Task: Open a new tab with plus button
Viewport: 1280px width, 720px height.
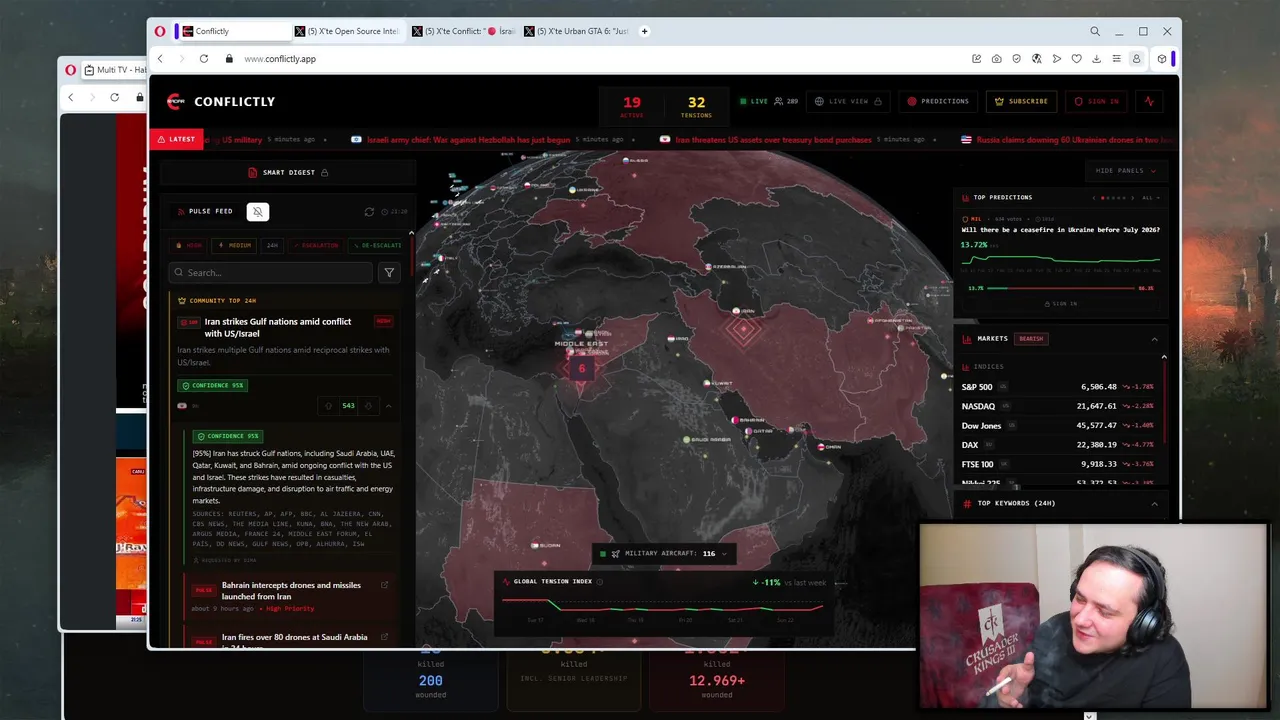Action: pos(644,31)
